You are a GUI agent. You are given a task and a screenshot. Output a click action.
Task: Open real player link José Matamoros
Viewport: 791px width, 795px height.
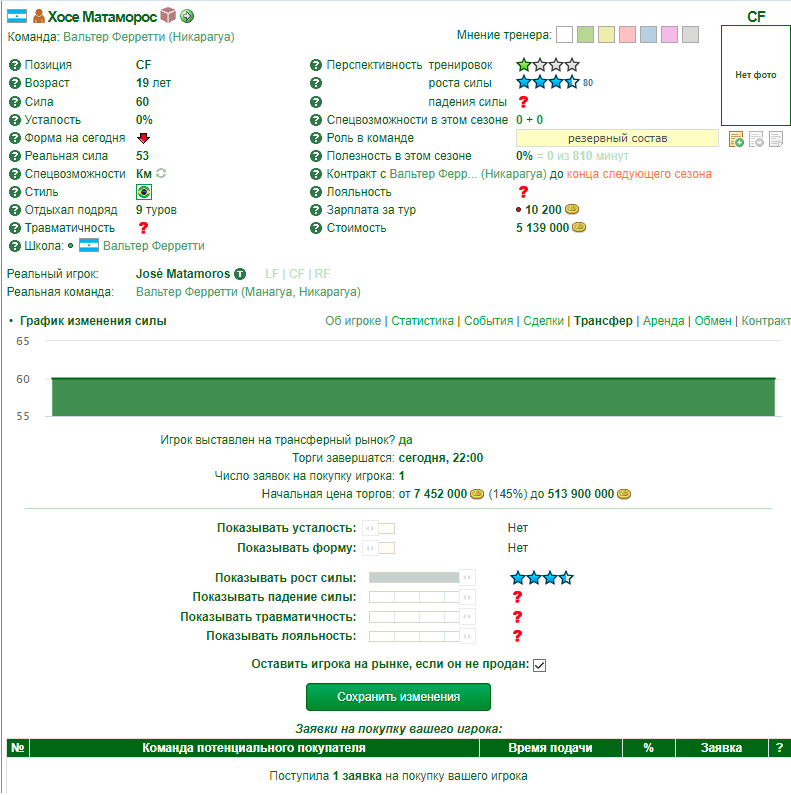point(183,274)
